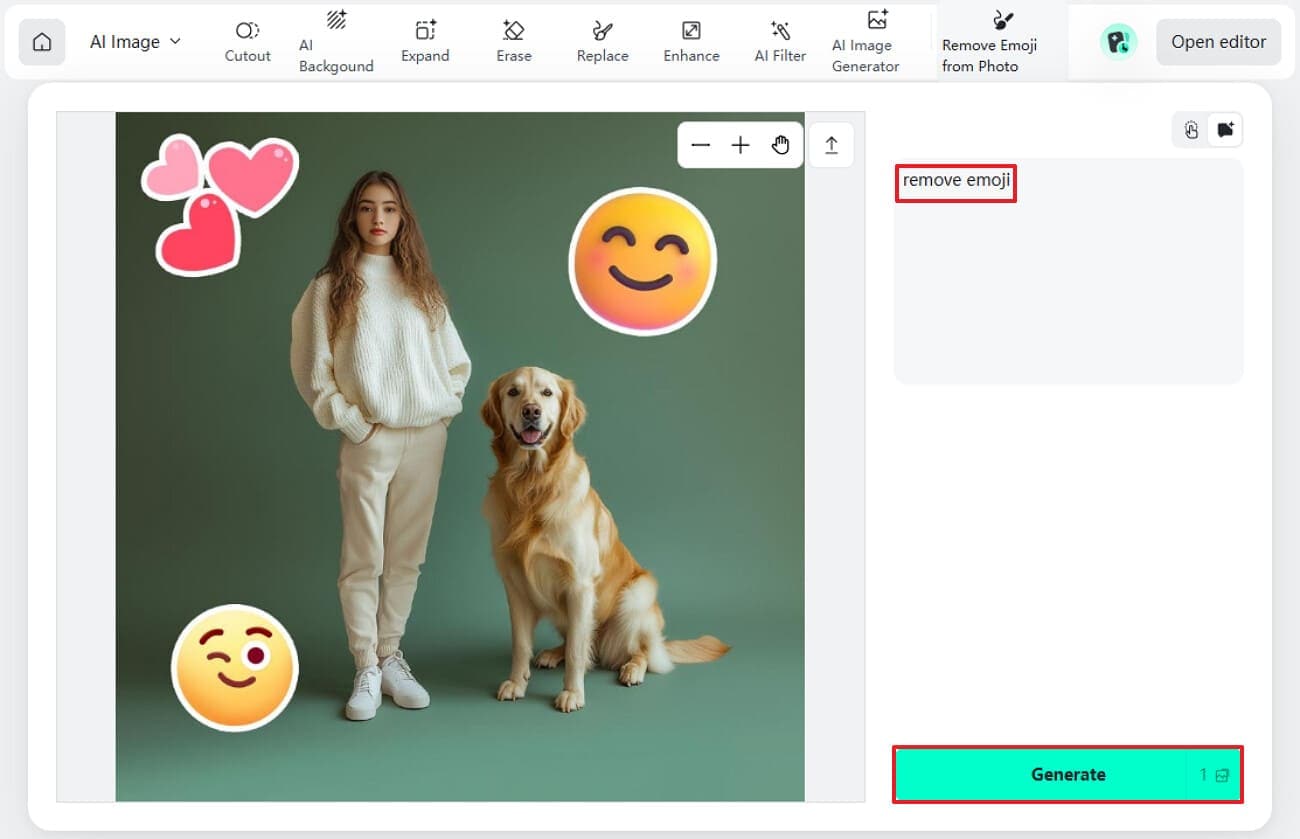
Task: Expand the AI Image dropdown
Action: point(136,42)
